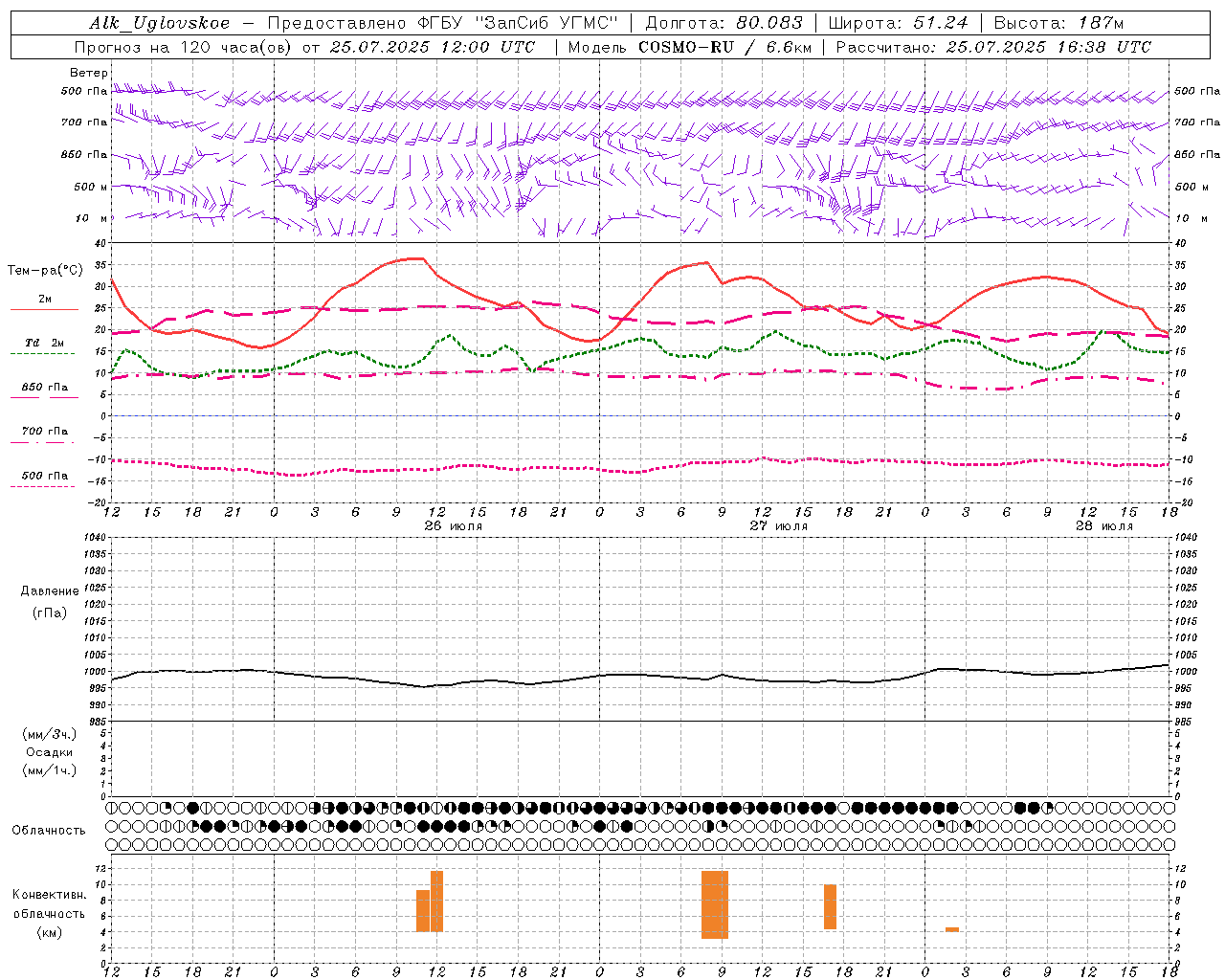Screen dimensions: 1225x980
Task: Click the (мм/3ч.) precipitation unit label
Action: 50,734
